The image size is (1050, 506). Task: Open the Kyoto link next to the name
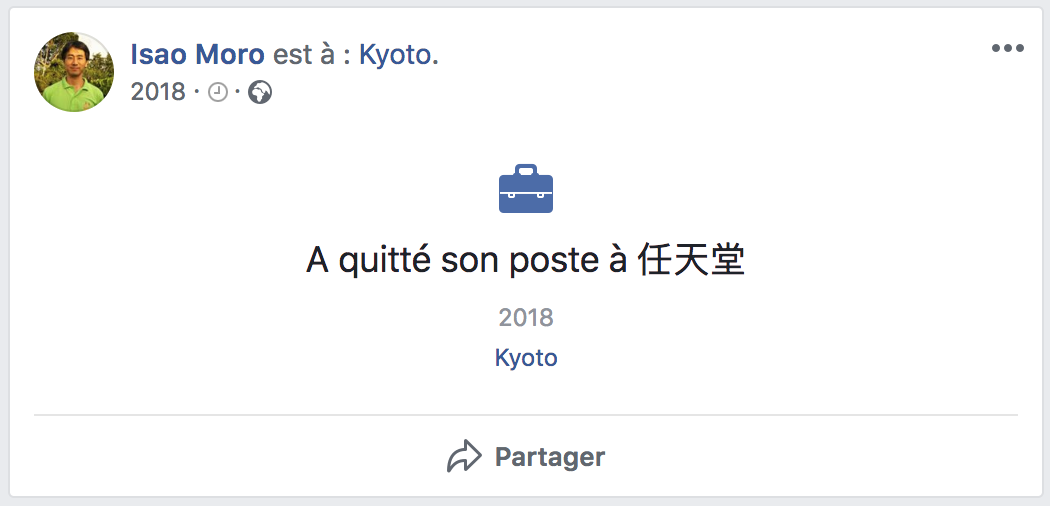coord(394,55)
